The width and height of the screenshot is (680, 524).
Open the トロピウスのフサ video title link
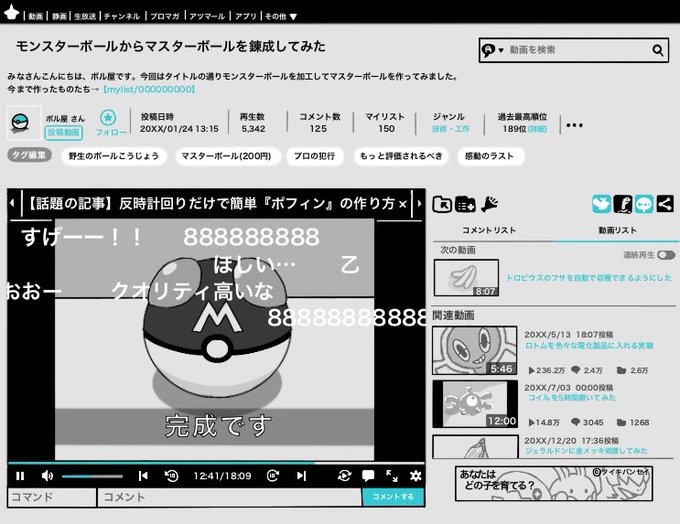589,278
